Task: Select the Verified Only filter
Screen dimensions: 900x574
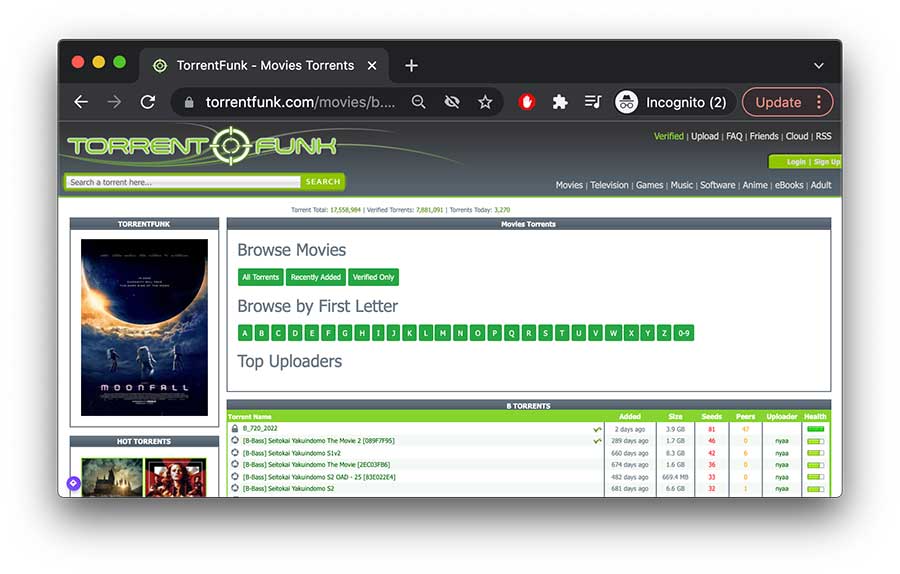Action: (x=373, y=277)
